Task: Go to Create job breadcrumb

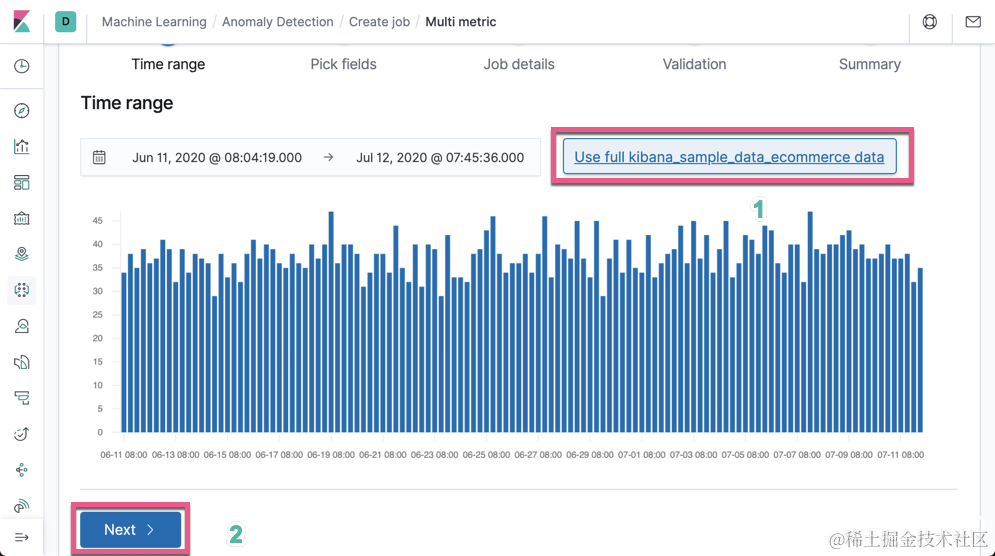Action: pyautogui.click(x=379, y=22)
